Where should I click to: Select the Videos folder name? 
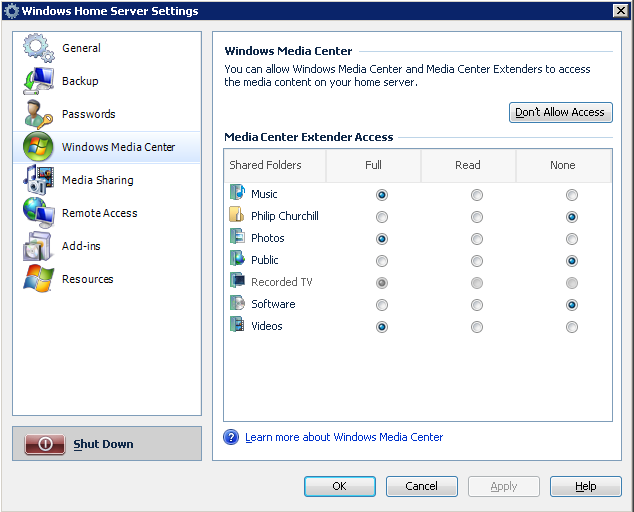coord(266,326)
